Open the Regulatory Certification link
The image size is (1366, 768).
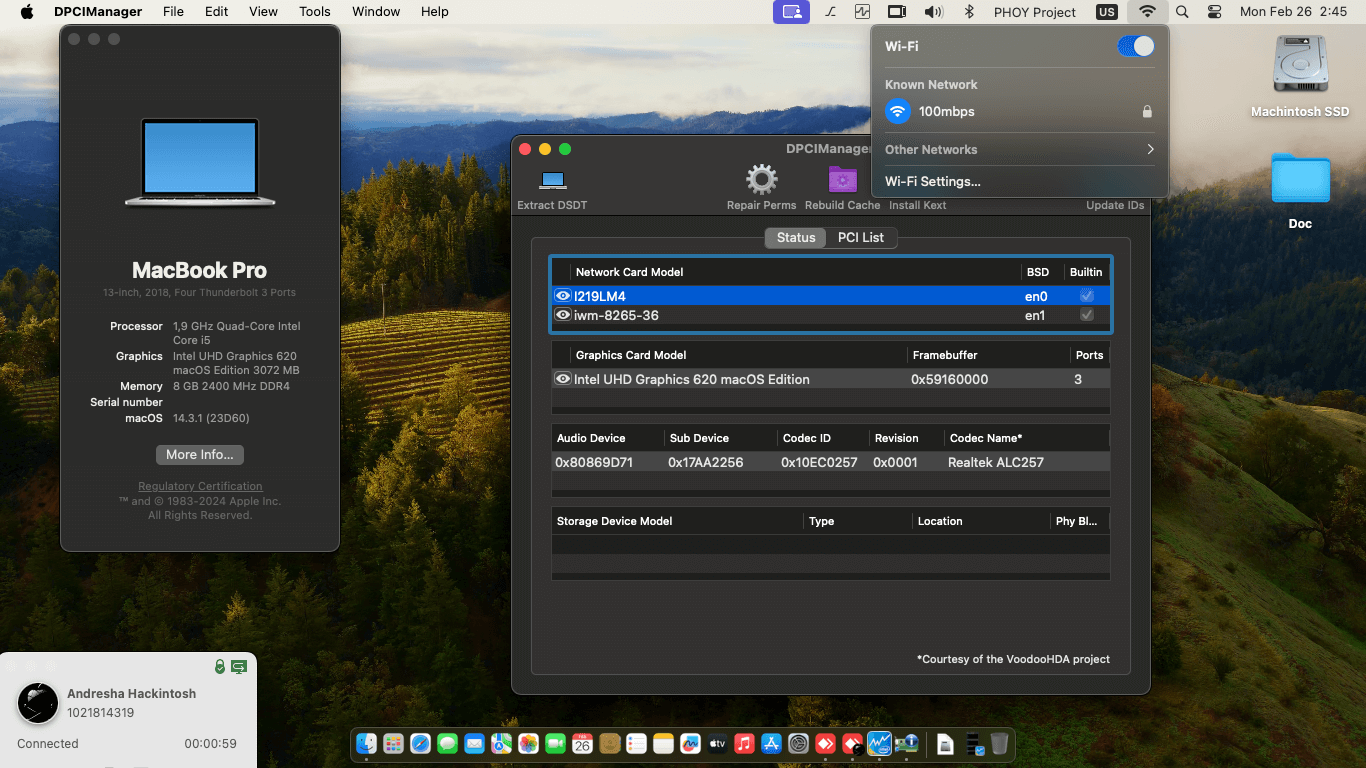pos(199,486)
